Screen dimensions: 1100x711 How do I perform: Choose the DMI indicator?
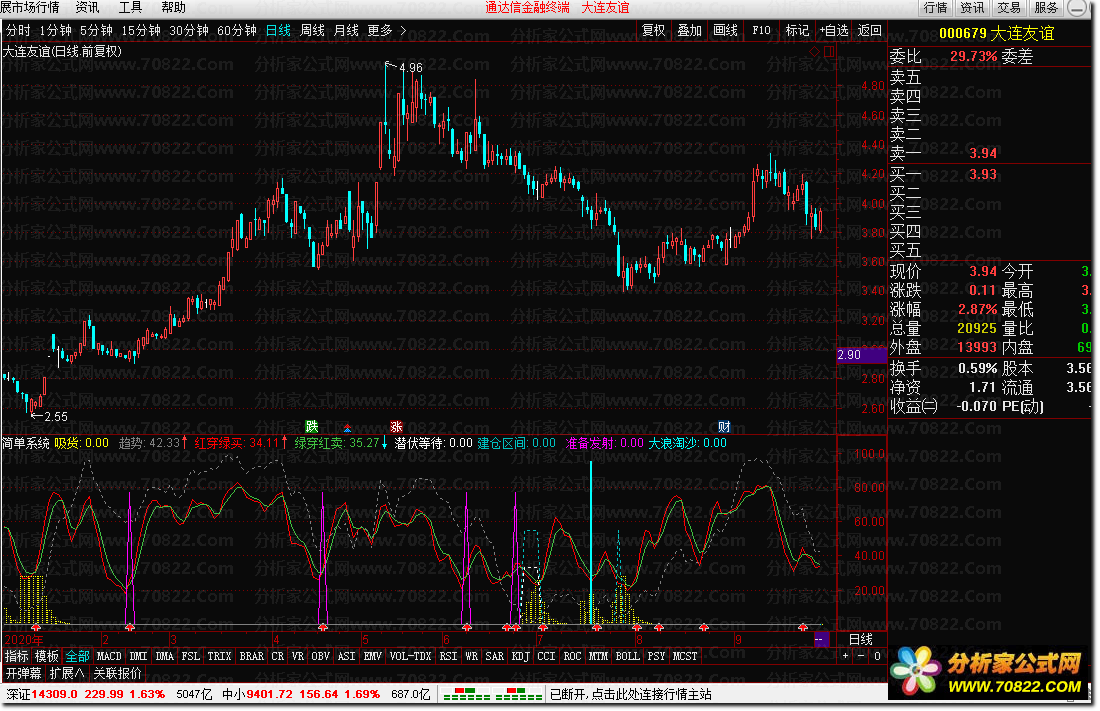click(138, 656)
